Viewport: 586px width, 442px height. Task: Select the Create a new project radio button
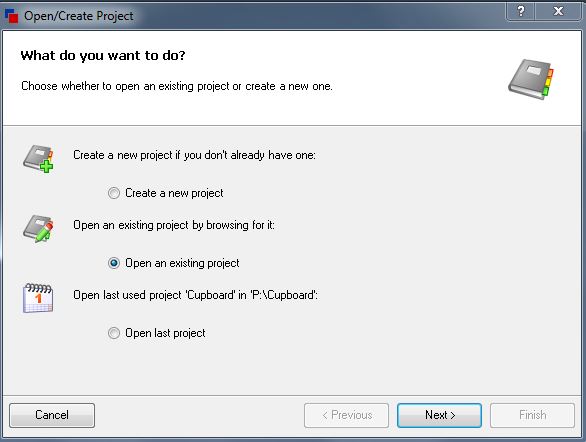[x=114, y=193]
